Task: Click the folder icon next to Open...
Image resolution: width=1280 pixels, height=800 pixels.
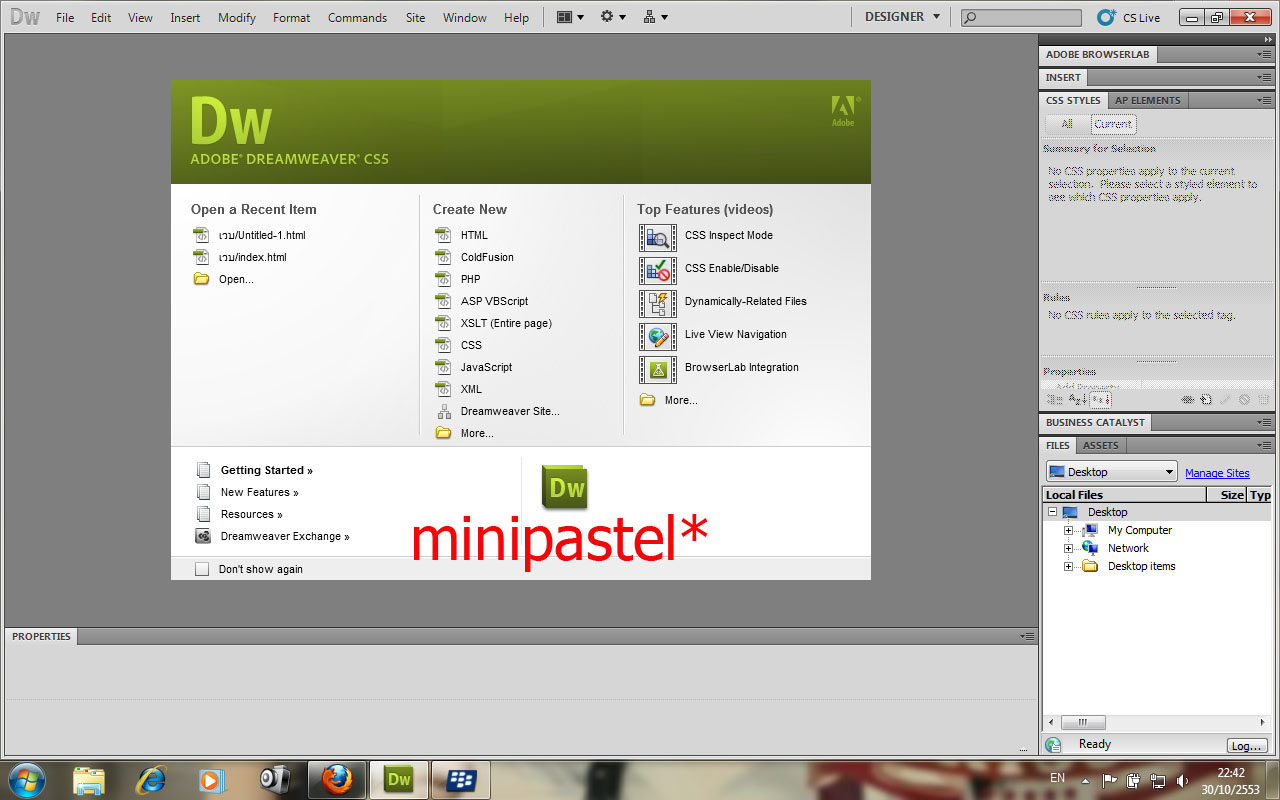Action: point(201,279)
